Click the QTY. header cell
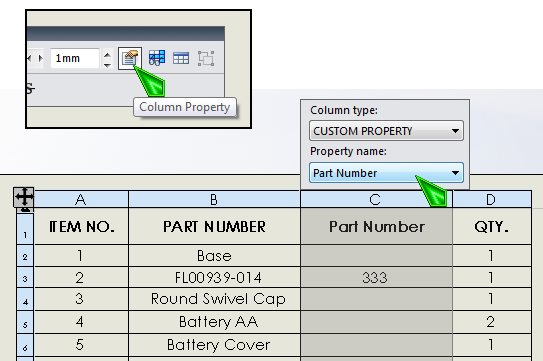This screenshot has height=361, width=543. tap(492, 227)
